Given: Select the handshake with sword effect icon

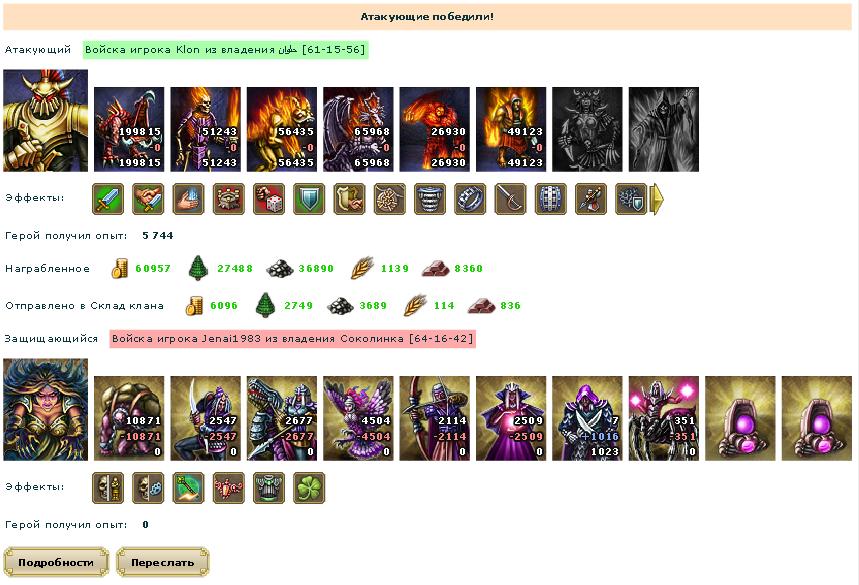Looking at the screenshot, I should (x=148, y=199).
